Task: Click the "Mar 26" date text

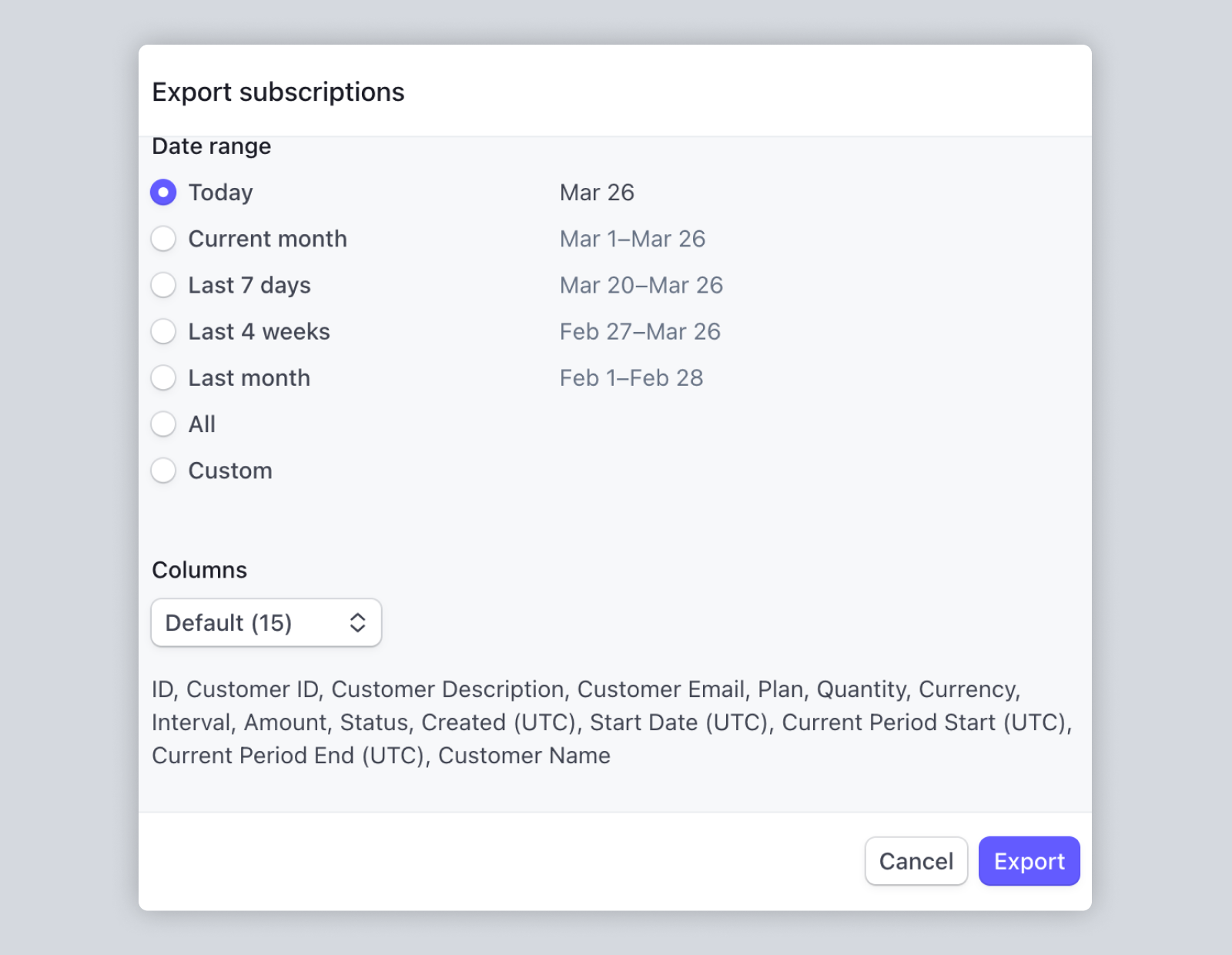Action: click(x=597, y=193)
